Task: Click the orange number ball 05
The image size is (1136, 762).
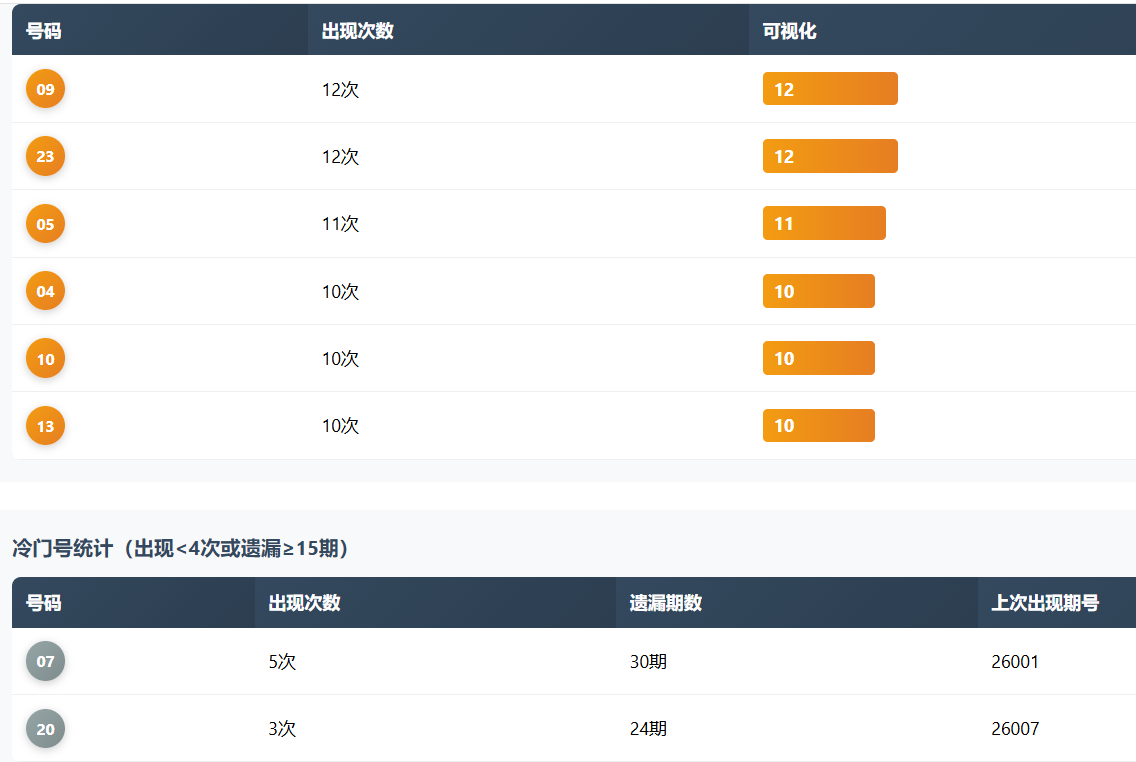Action: tap(45, 224)
